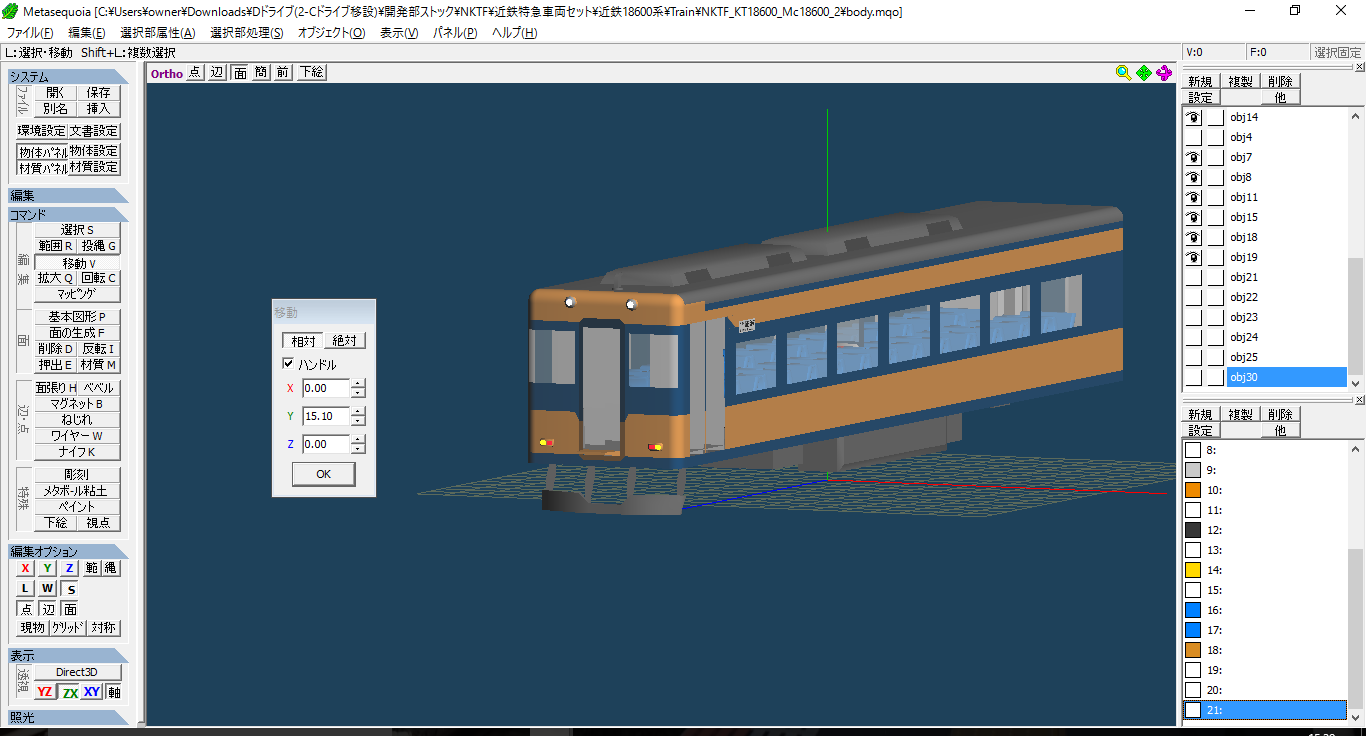Click the 前 button in viewport bar
This screenshot has width=1366, height=736.
tap(283, 73)
